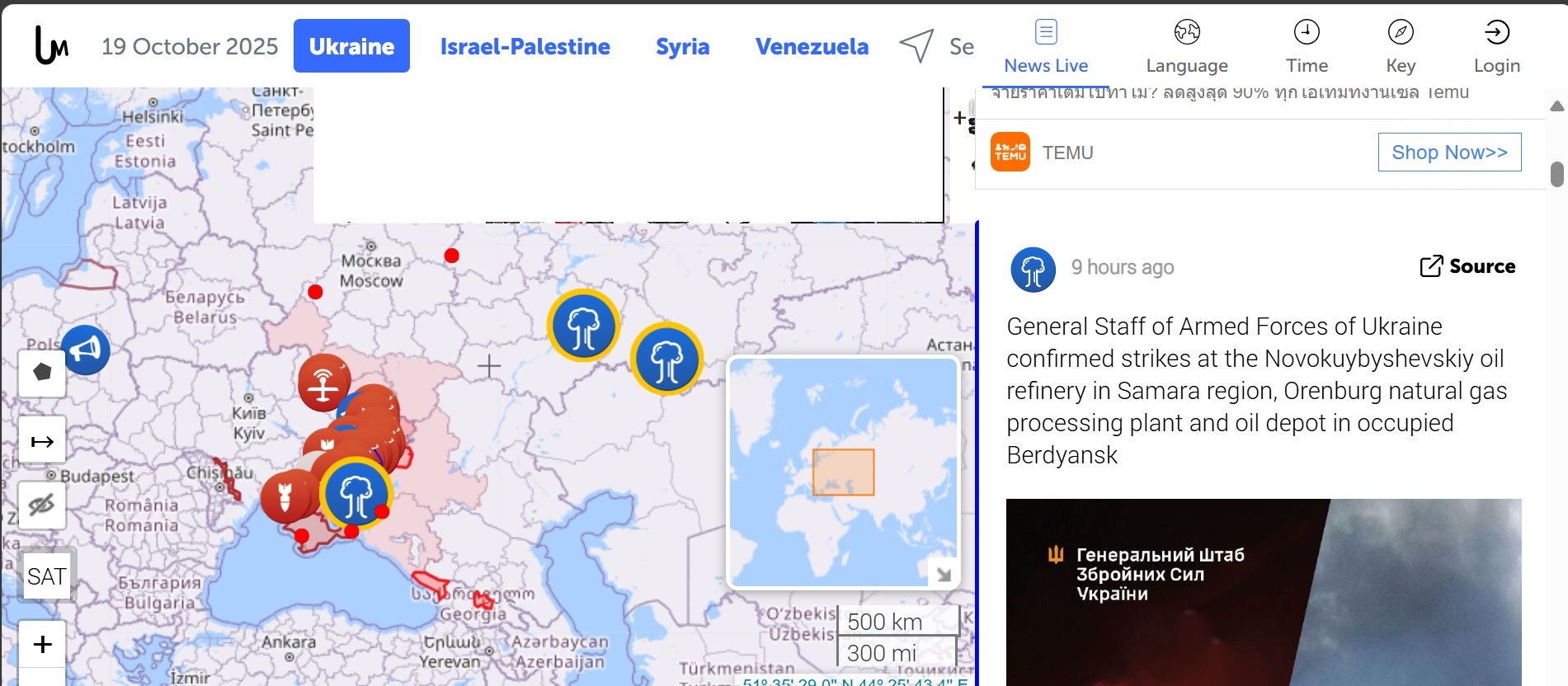The height and width of the screenshot is (686, 1568).
Task: Click the megaphone marker near Poland
Action: coord(85,350)
